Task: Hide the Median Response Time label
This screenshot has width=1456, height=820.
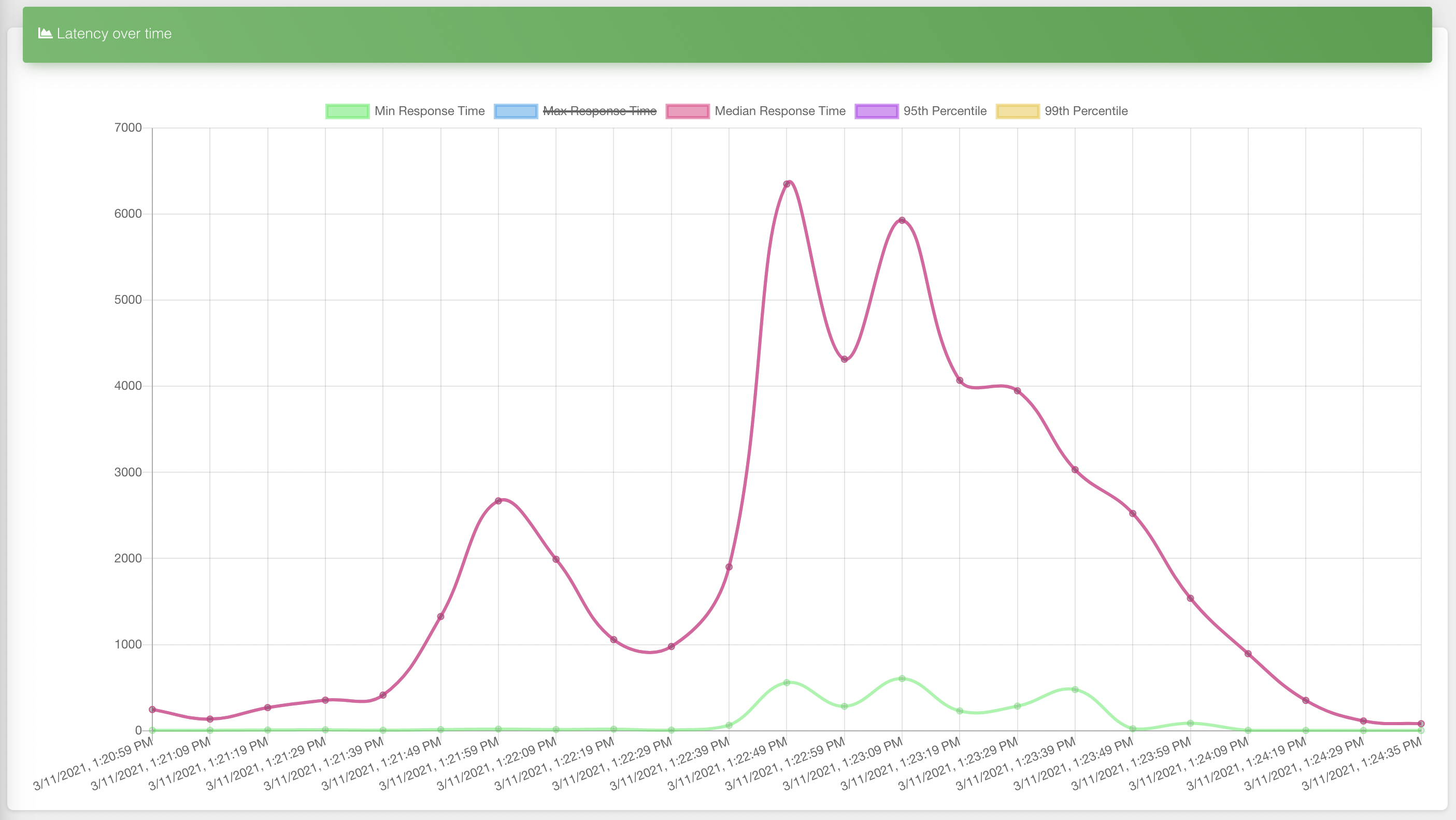Action: tap(779, 111)
